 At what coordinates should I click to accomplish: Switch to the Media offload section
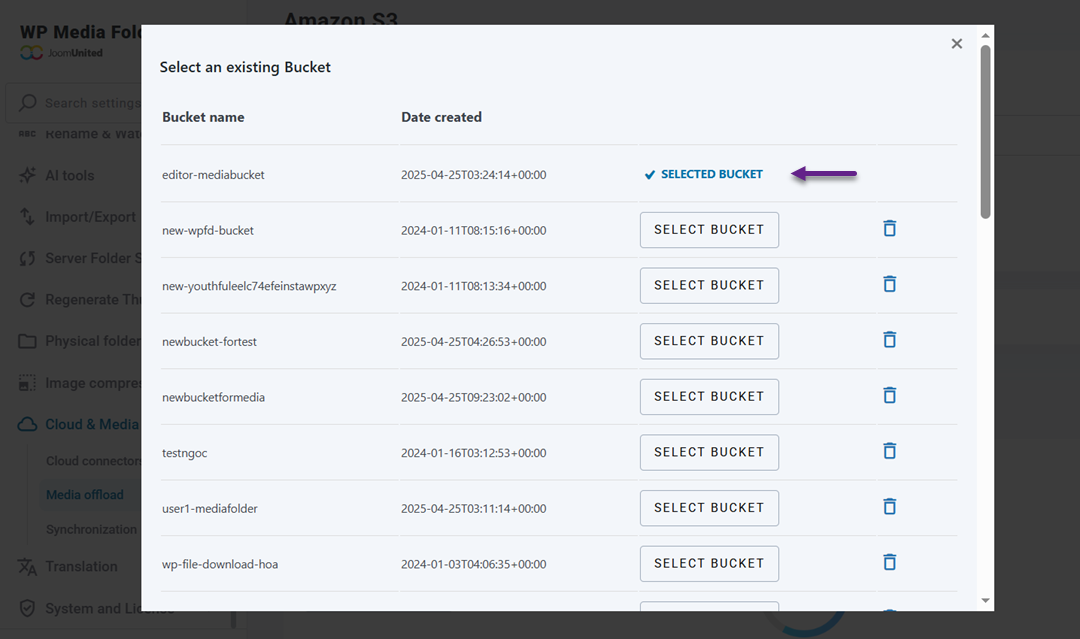pos(85,494)
